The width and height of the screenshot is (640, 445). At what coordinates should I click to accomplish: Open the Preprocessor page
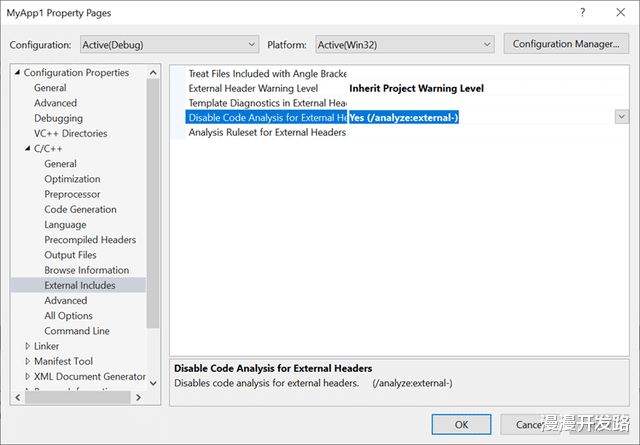[x=72, y=194]
